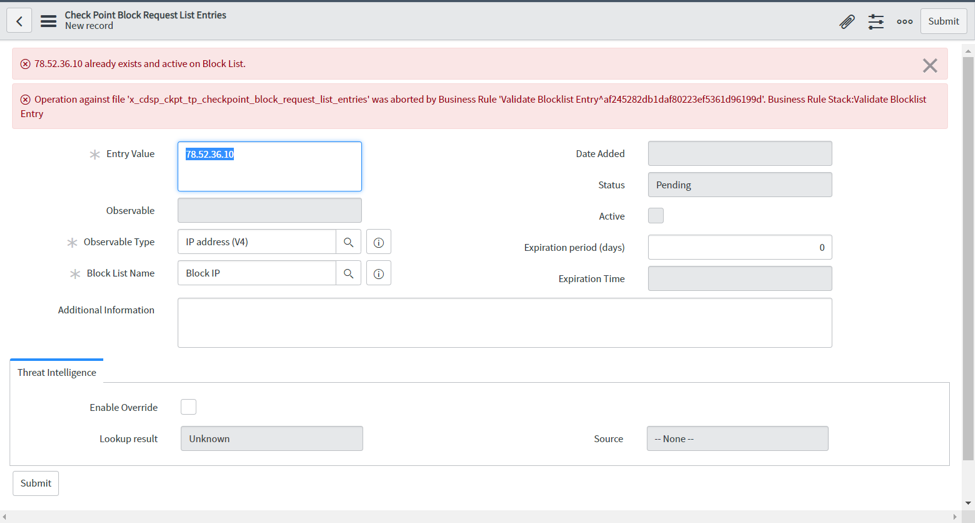Click the horizontal scrollbar right arrow

coord(955,517)
